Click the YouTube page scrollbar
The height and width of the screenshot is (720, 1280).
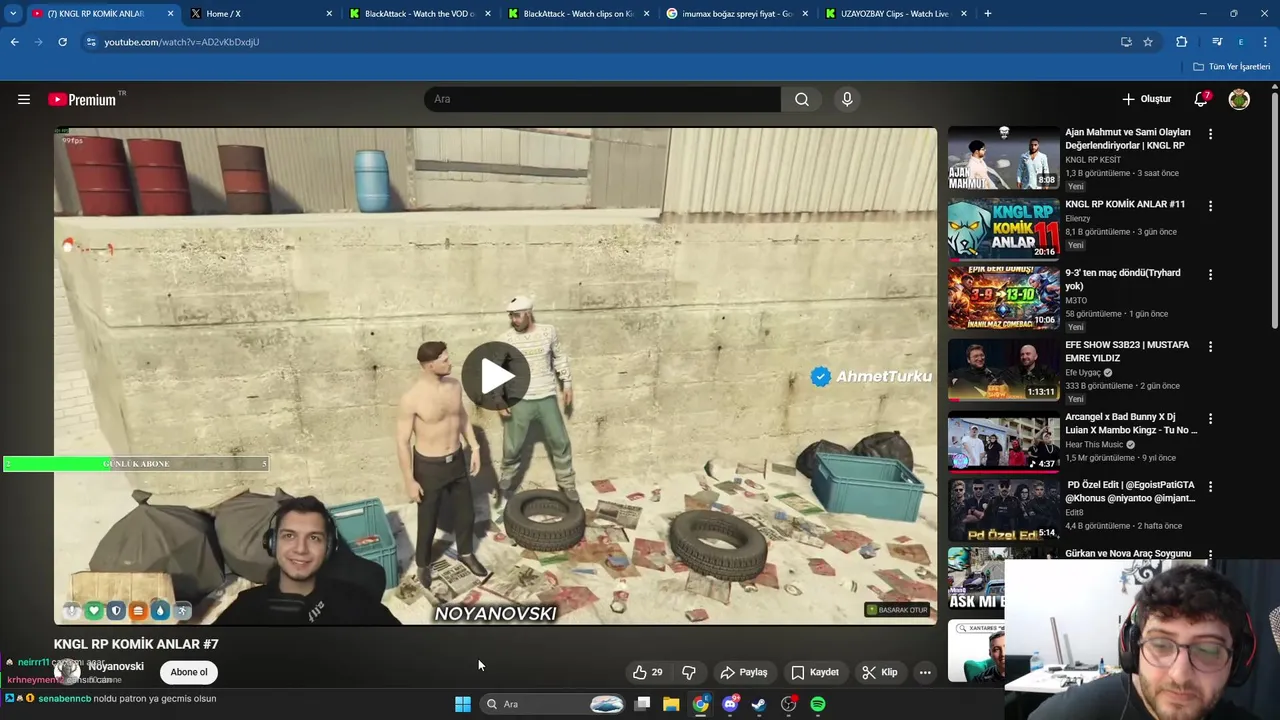[1275, 210]
